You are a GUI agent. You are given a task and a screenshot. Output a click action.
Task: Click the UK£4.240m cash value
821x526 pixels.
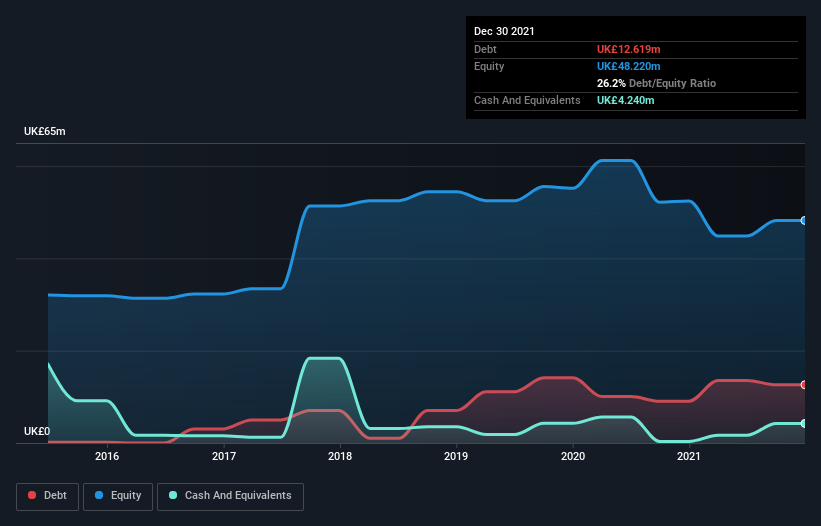click(626, 100)
